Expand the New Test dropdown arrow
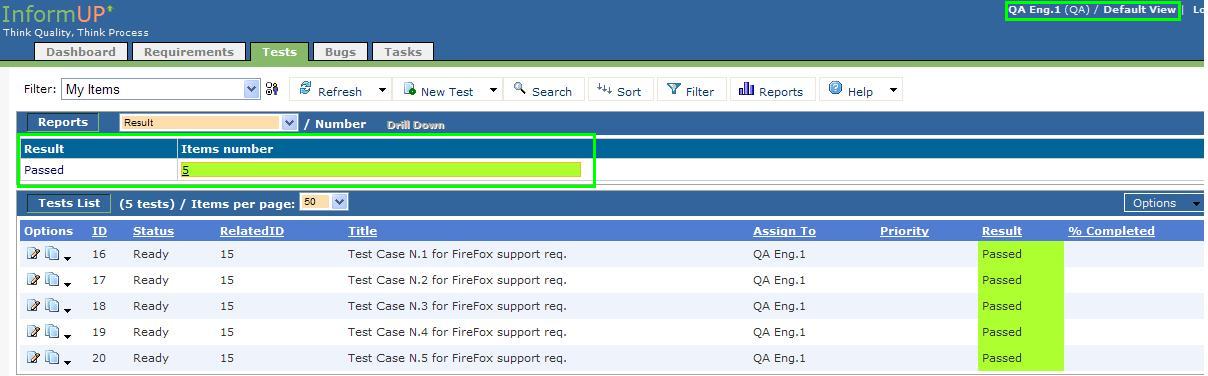The width and height of the screenshot is (1208, 376). coord(493,90)
